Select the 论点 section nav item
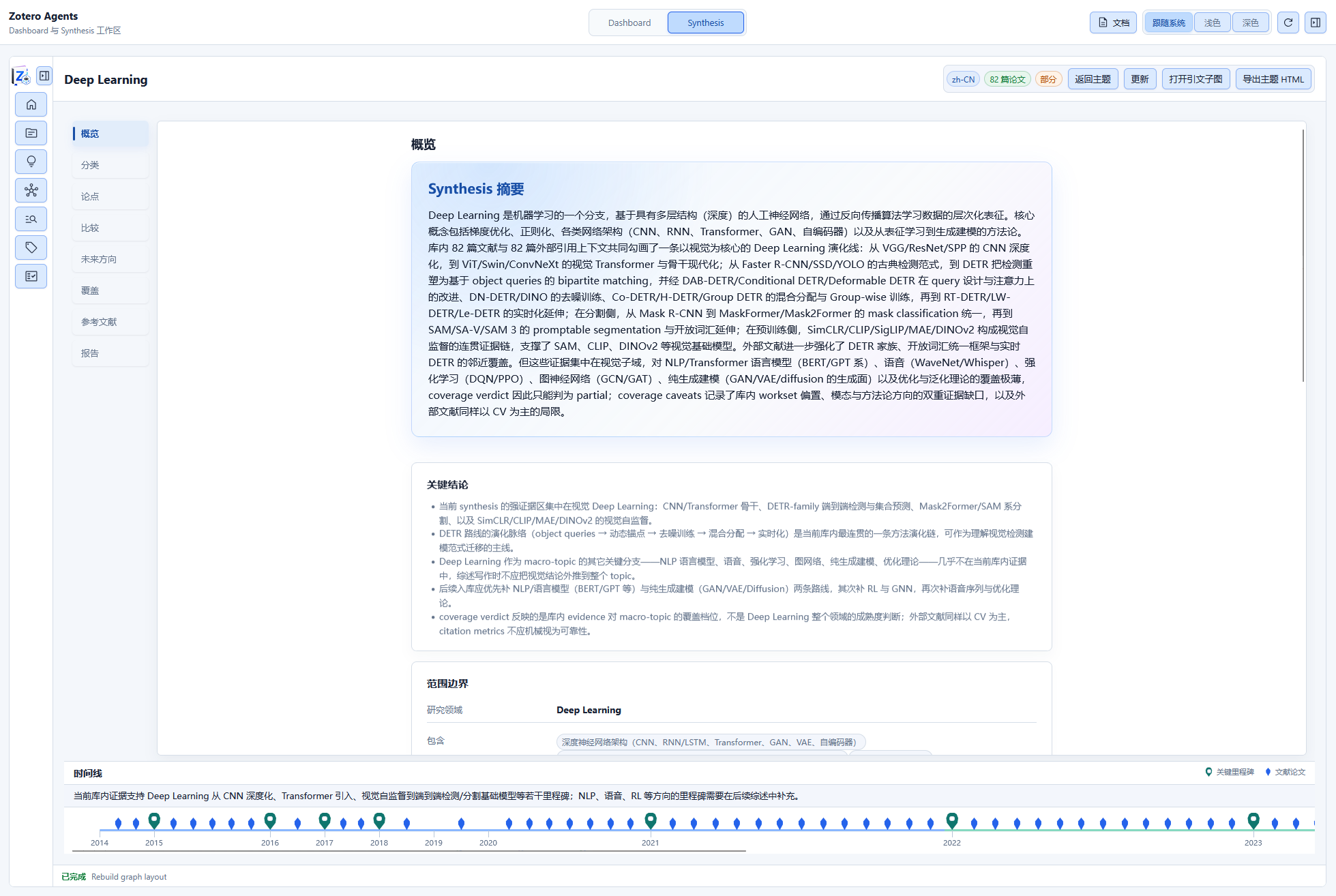 coord(110,196)
